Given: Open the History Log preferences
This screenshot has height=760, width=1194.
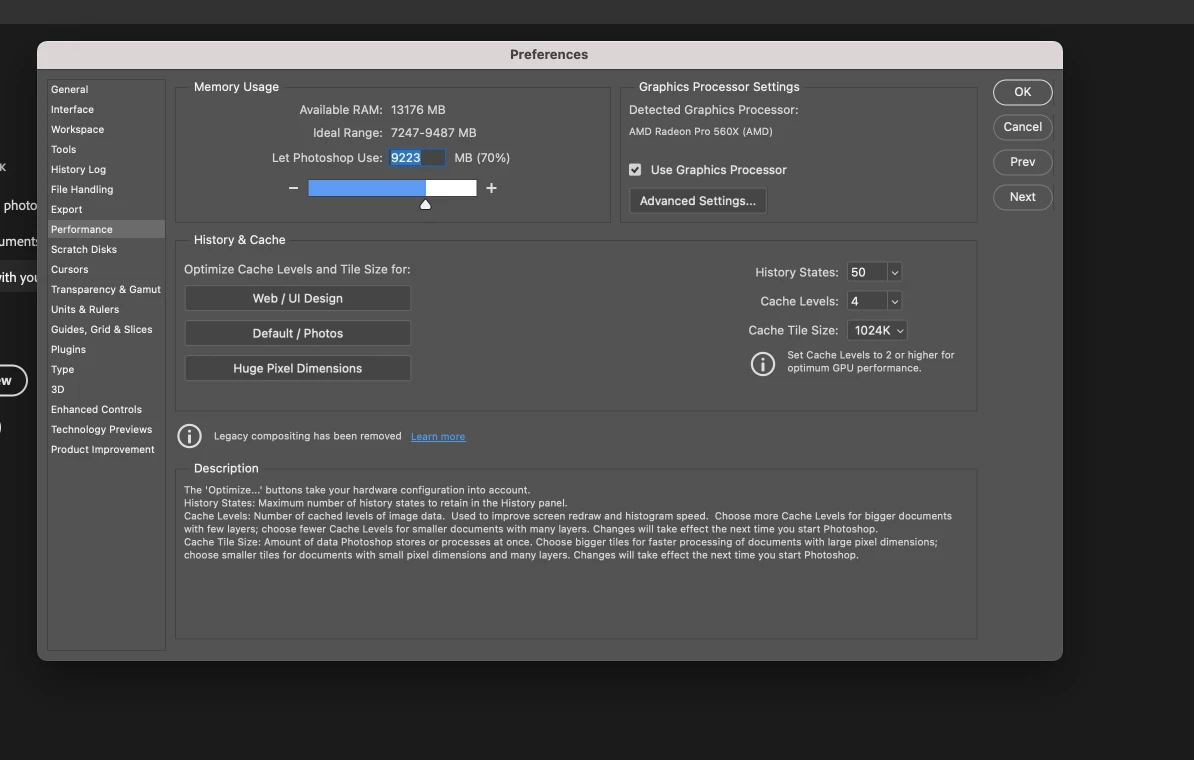Looking at the screenshot, I should click(106, 169).
